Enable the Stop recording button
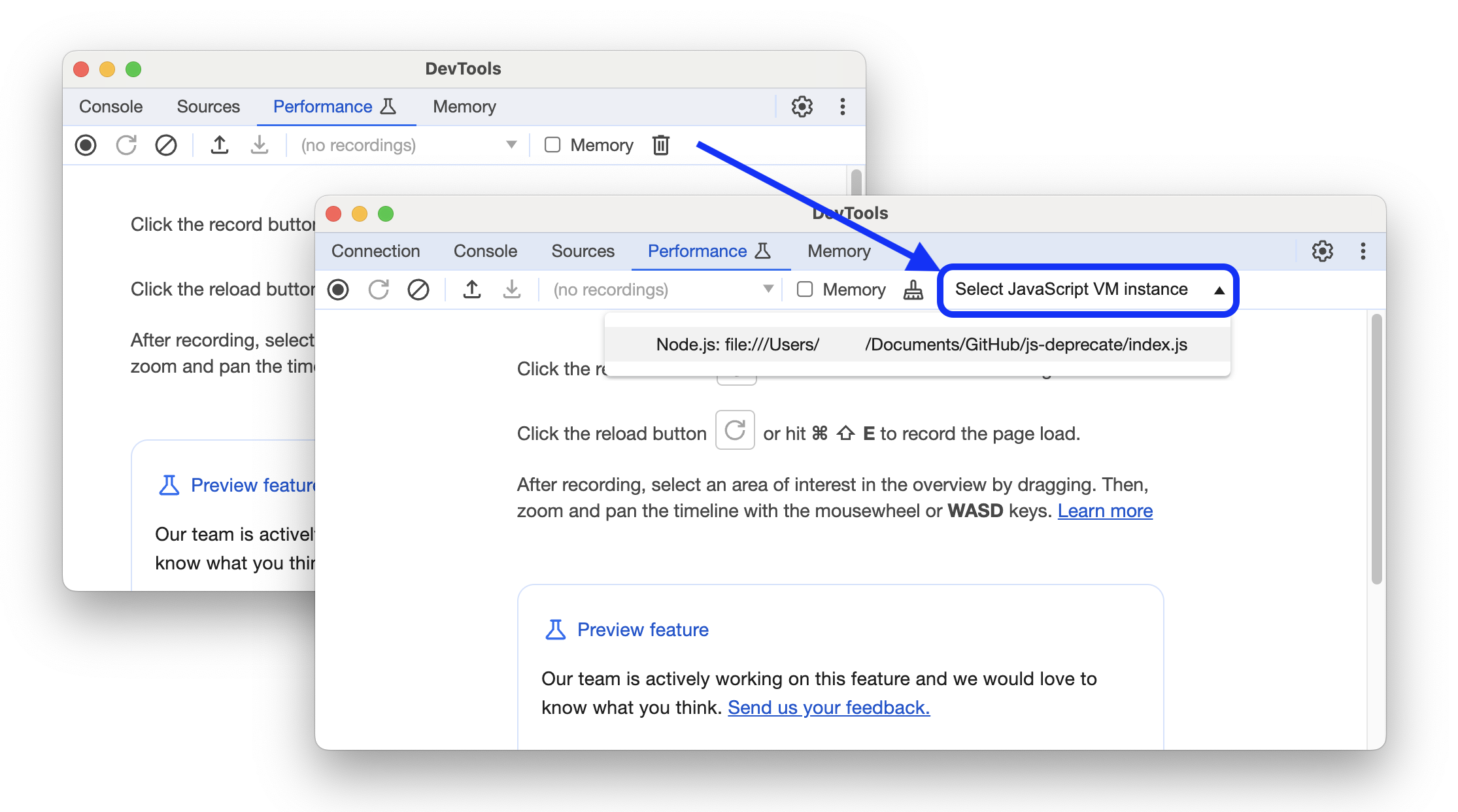This screenshot has height=812, width=1458. click(339, 289)
